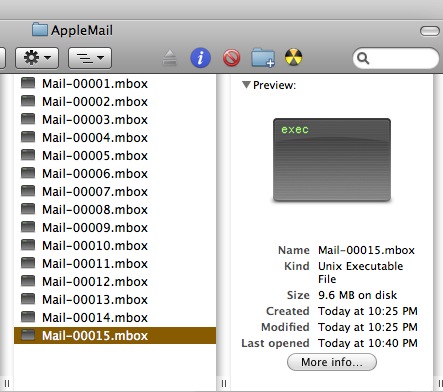The height and width of the screenshot is (392, 443).
Task: Click the file icon beside Mail-00010.mbox
Action: (x=28, y=245)
